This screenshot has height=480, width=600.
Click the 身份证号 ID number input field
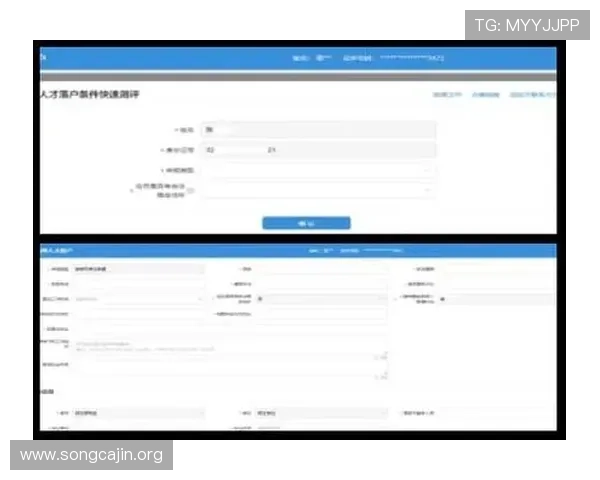pyautogui.click(x=318, y=150)
